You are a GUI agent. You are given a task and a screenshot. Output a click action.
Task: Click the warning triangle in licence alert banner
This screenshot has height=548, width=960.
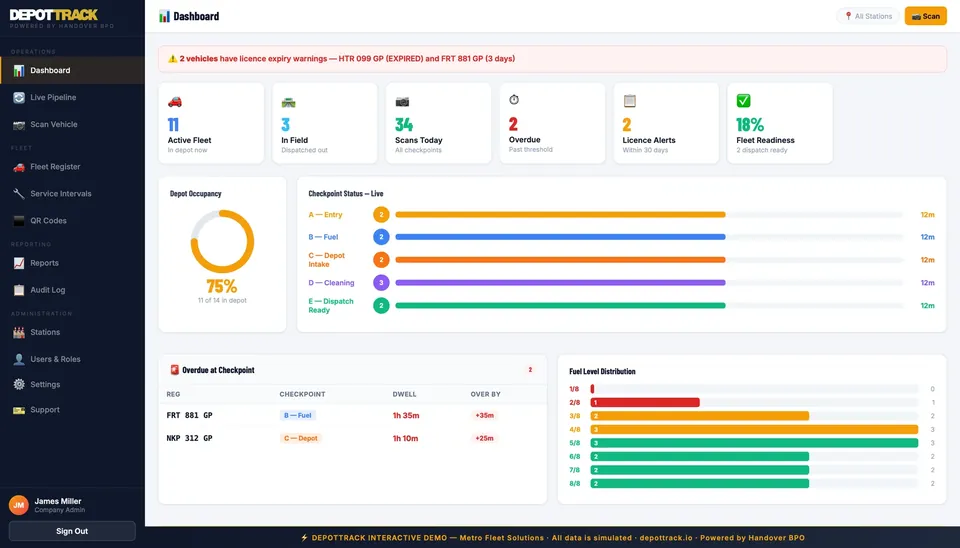tap(173, 59)
